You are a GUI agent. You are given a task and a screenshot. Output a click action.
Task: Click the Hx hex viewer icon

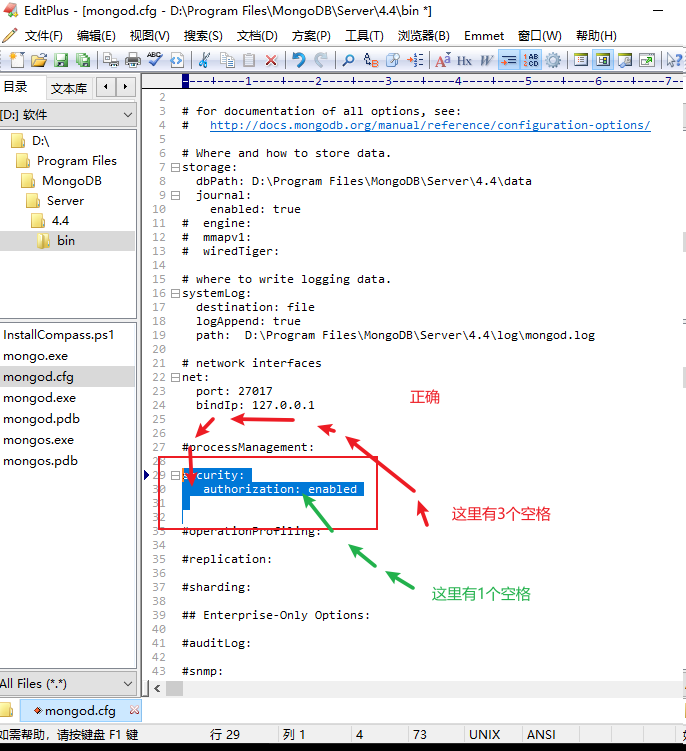pyautogui.click(x=464, y=60)
